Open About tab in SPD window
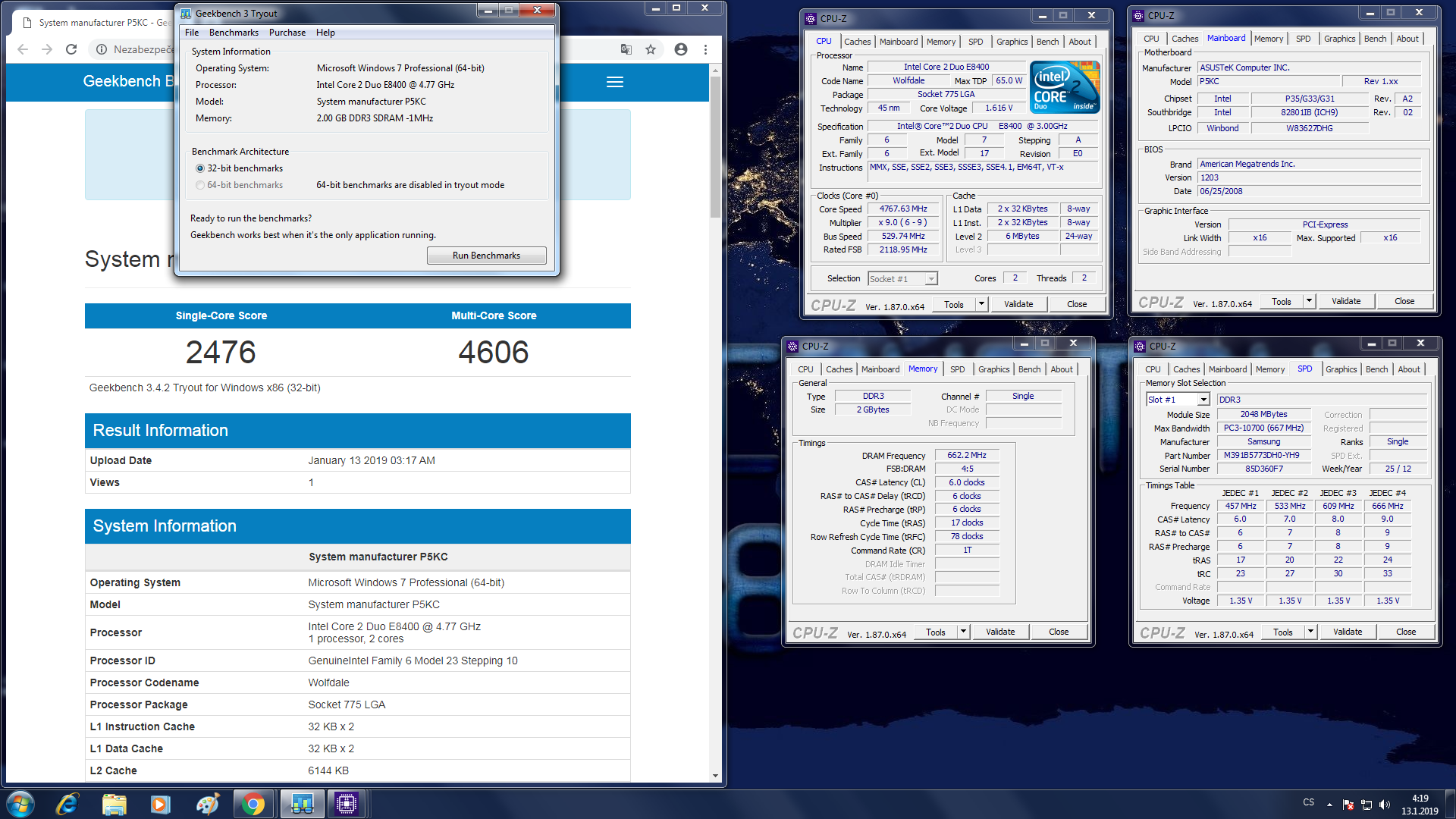The width and height of the screenshot is (1456, 819). click(1409, 369)
